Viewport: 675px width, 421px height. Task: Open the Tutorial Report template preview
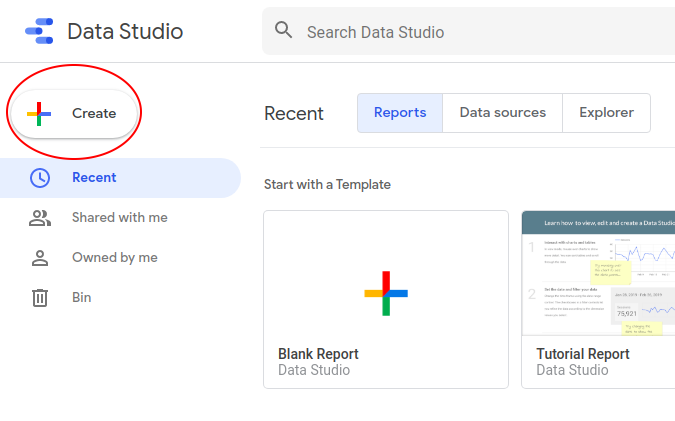pyautogui.click(x=598, y=273)
